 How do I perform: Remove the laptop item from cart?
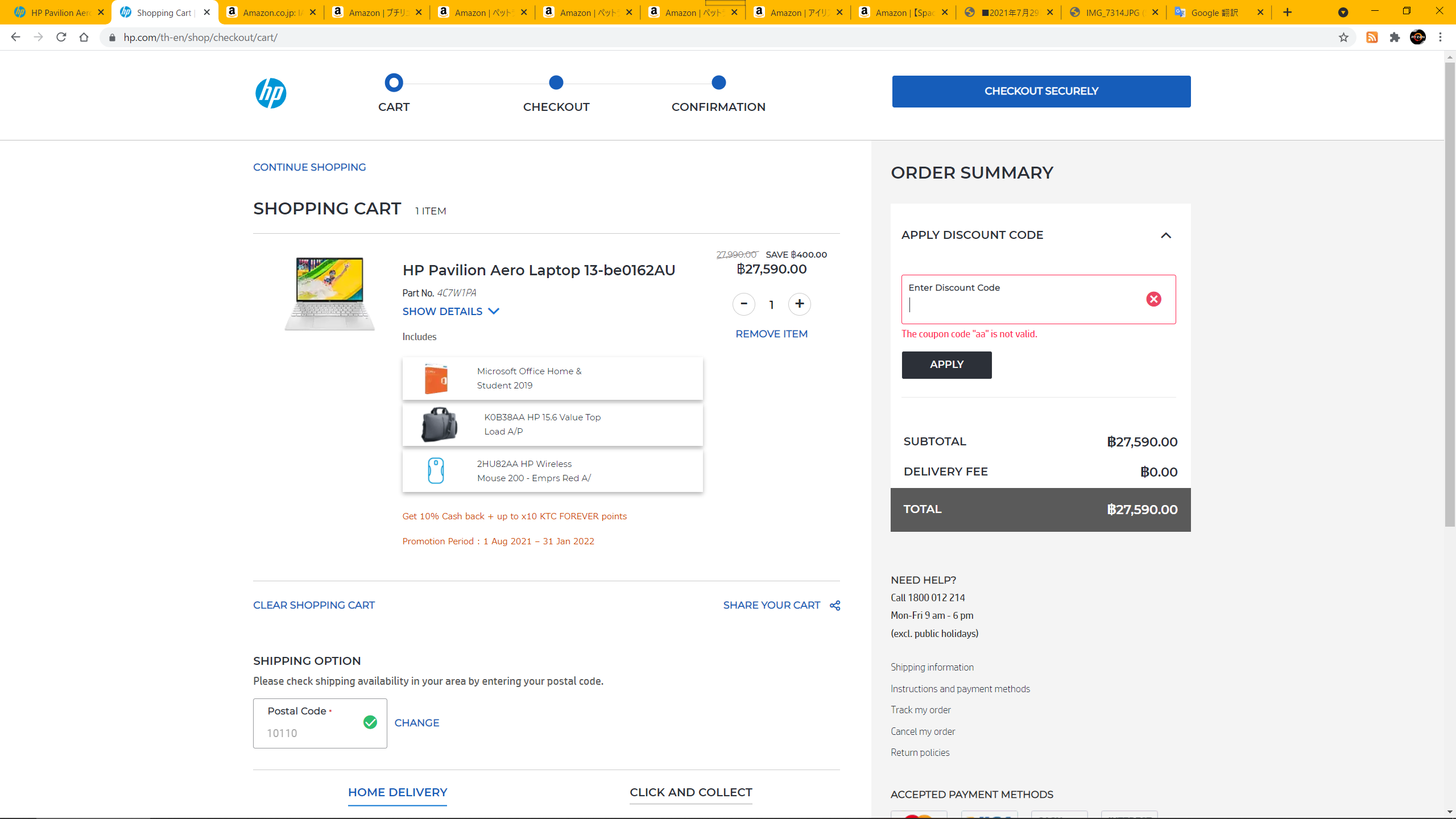[772, 334]
